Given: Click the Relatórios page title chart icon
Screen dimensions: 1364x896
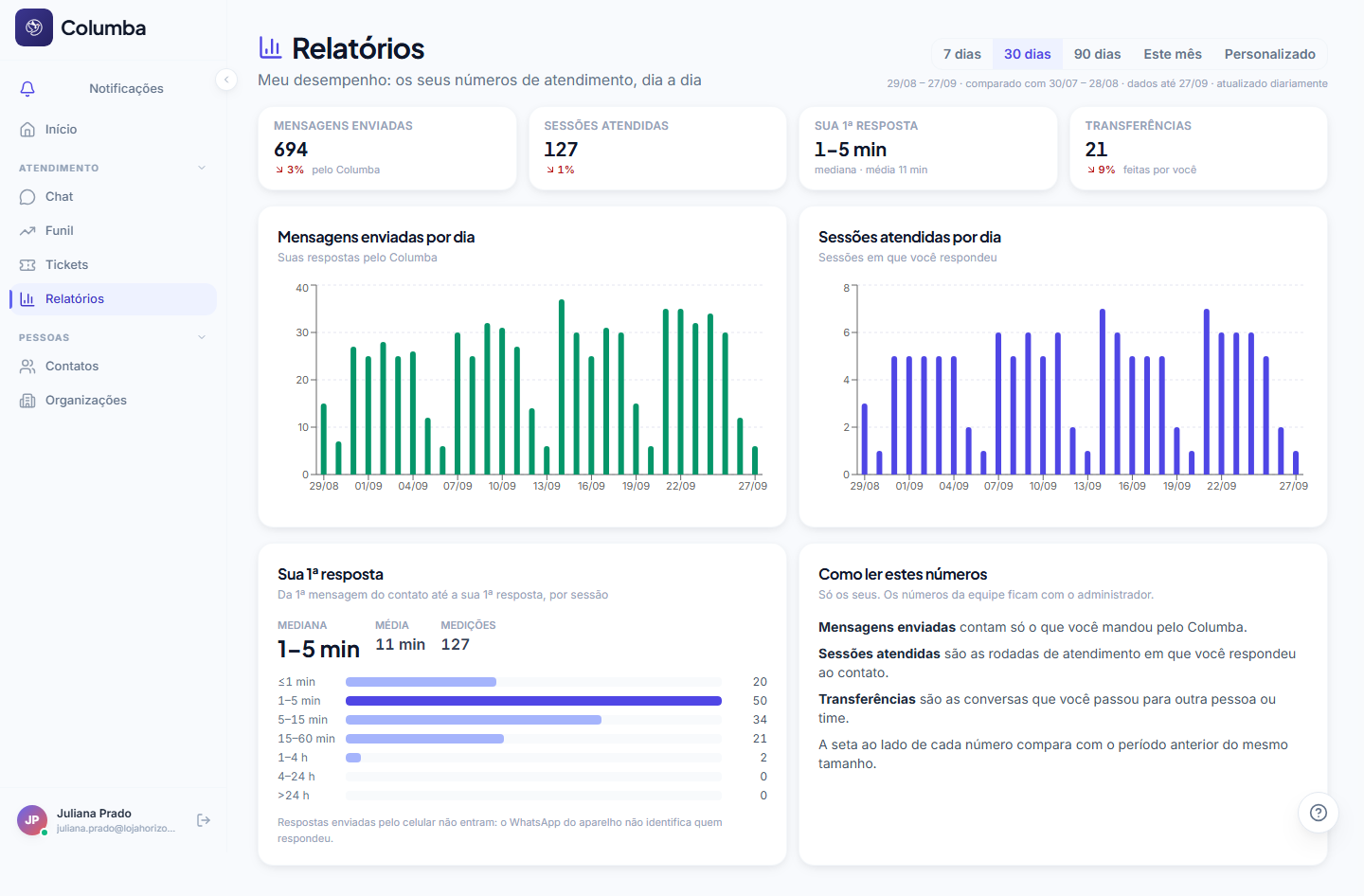Looking at the screenshot, I should tap(270, 47).
